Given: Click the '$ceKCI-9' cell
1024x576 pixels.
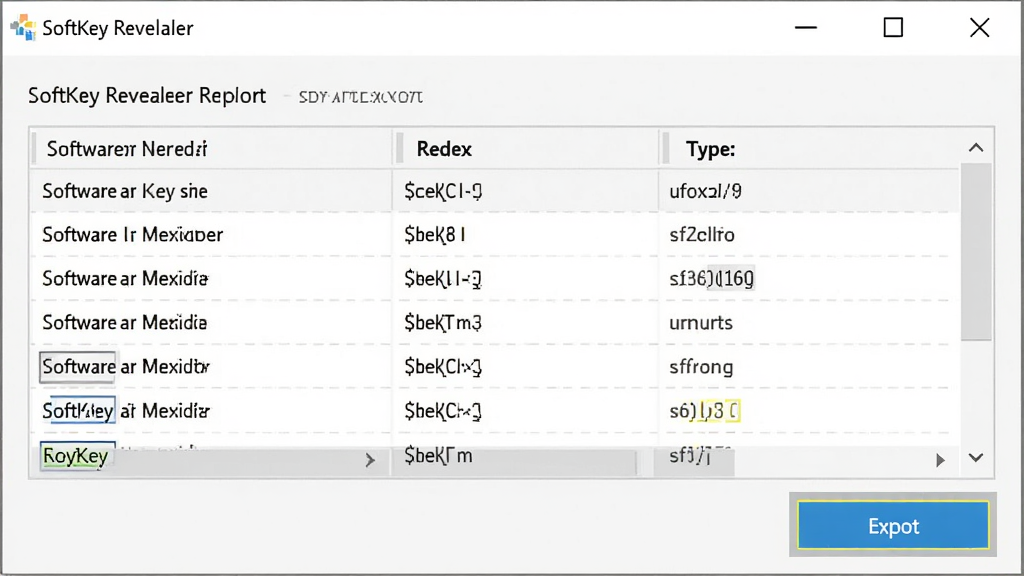Looking at the screenshot, I should click(x=443, y=191).
